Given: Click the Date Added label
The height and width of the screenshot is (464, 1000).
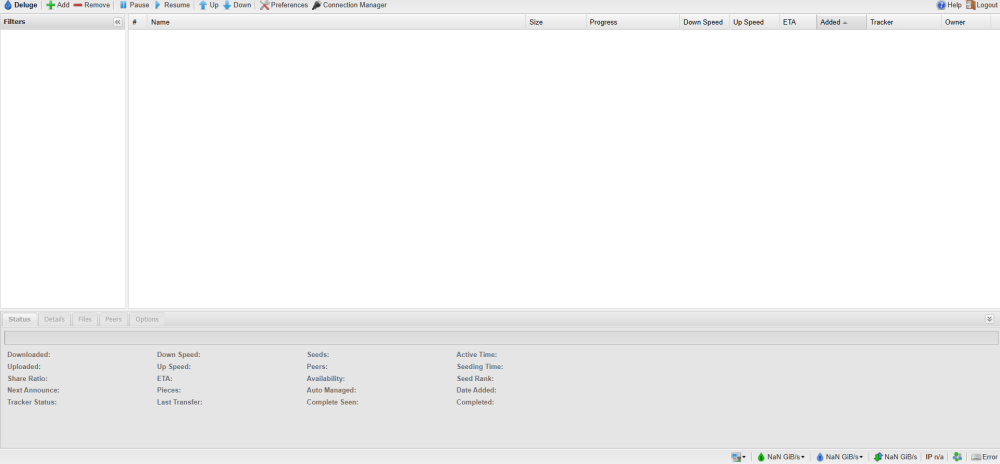Looking at the screenshot, I should point(476,390).
